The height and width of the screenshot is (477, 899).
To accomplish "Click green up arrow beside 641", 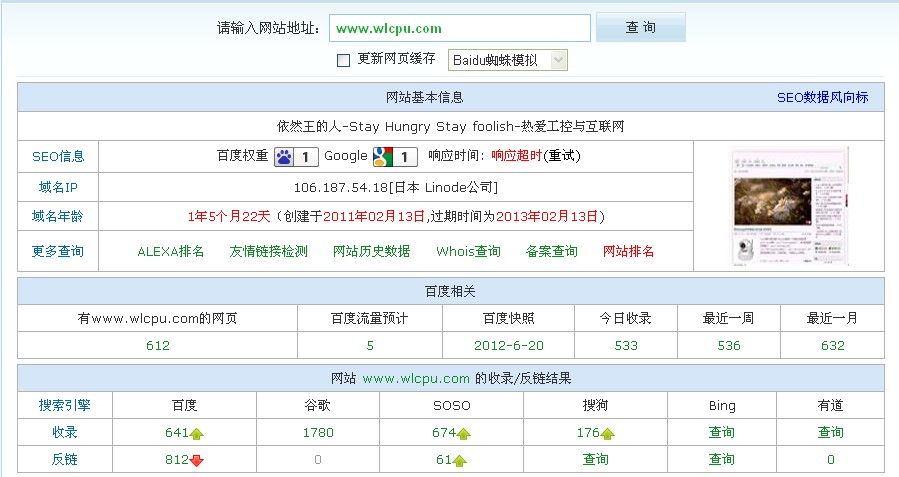I will (x=197, y=434).
